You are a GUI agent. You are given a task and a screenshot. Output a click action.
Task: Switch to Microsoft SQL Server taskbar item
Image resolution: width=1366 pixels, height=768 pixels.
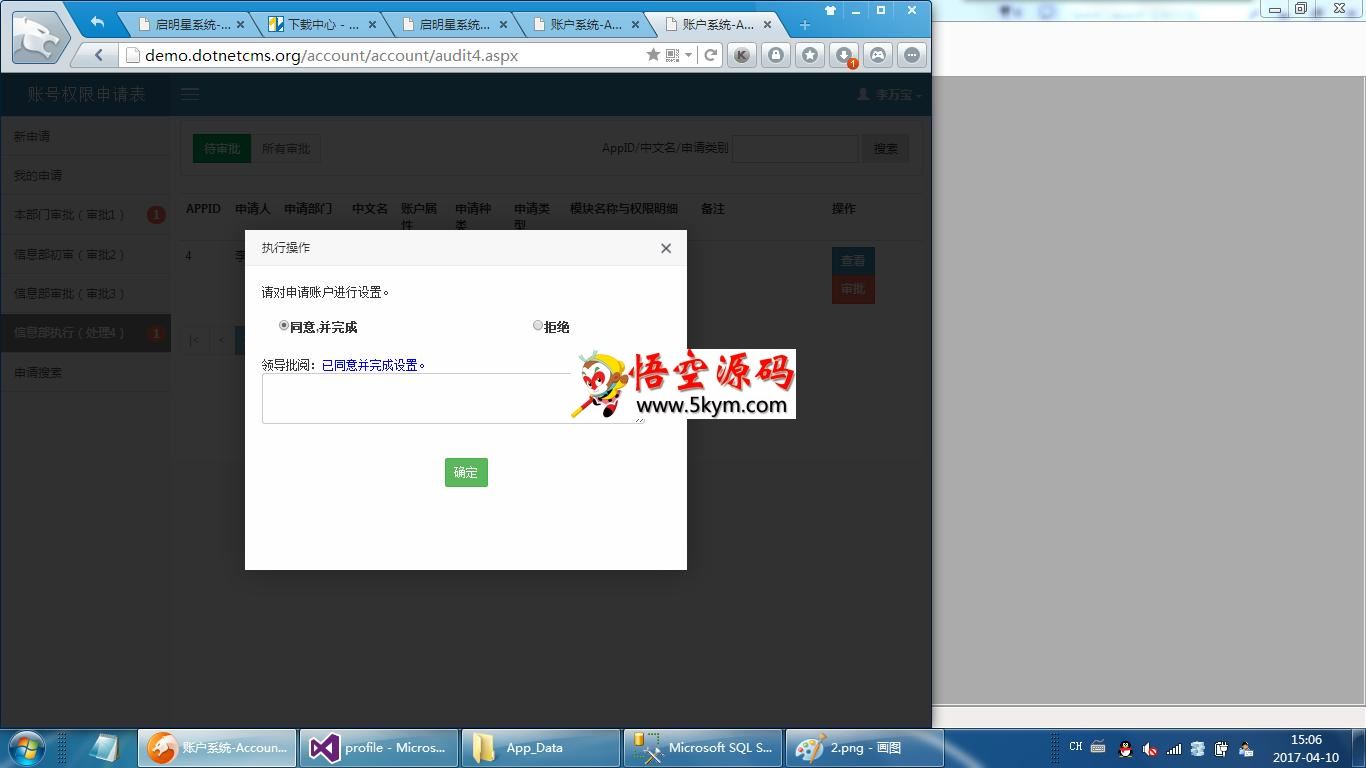[703, 747]
